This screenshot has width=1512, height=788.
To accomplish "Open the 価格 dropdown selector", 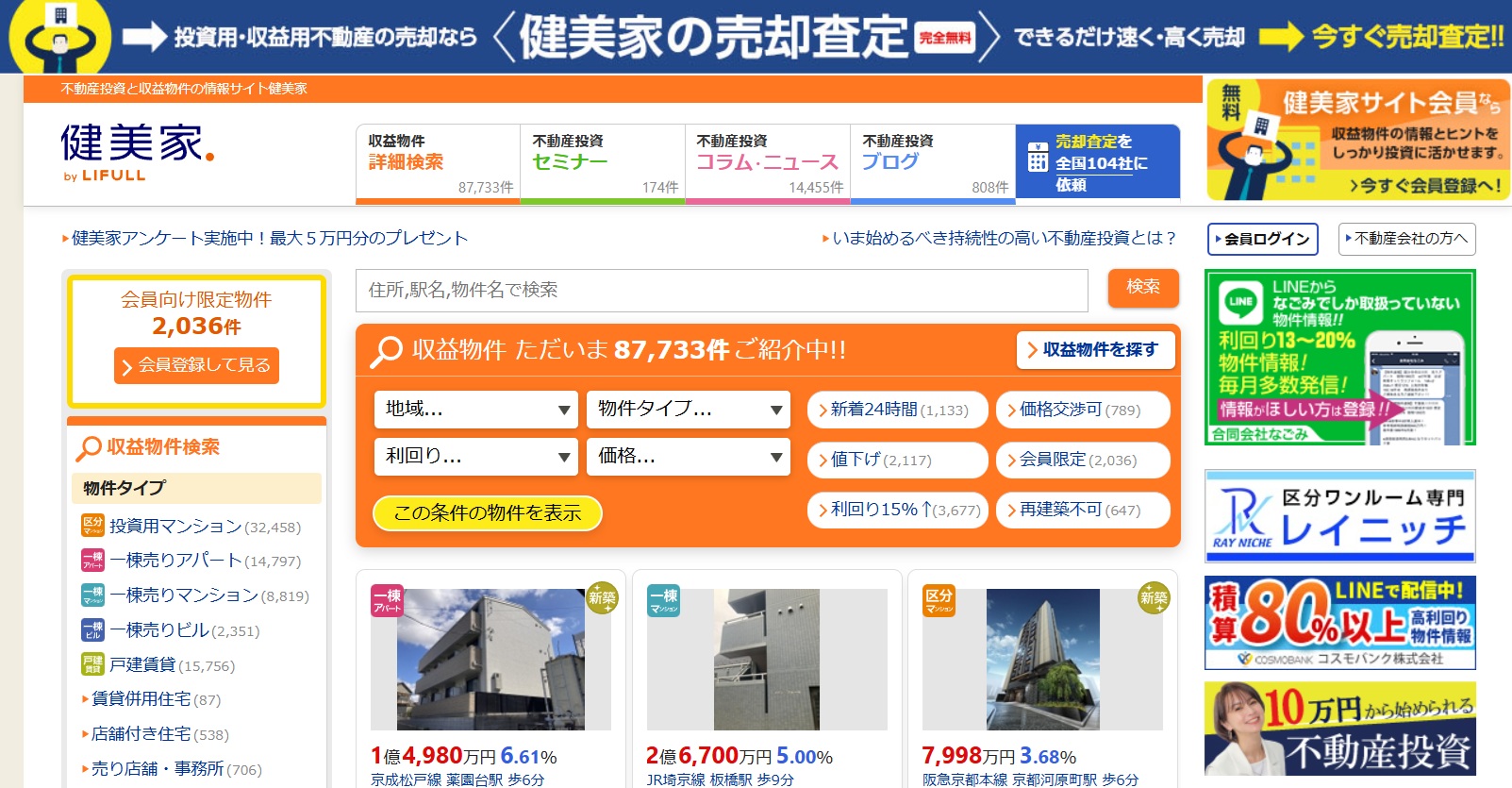I will 688,457.
